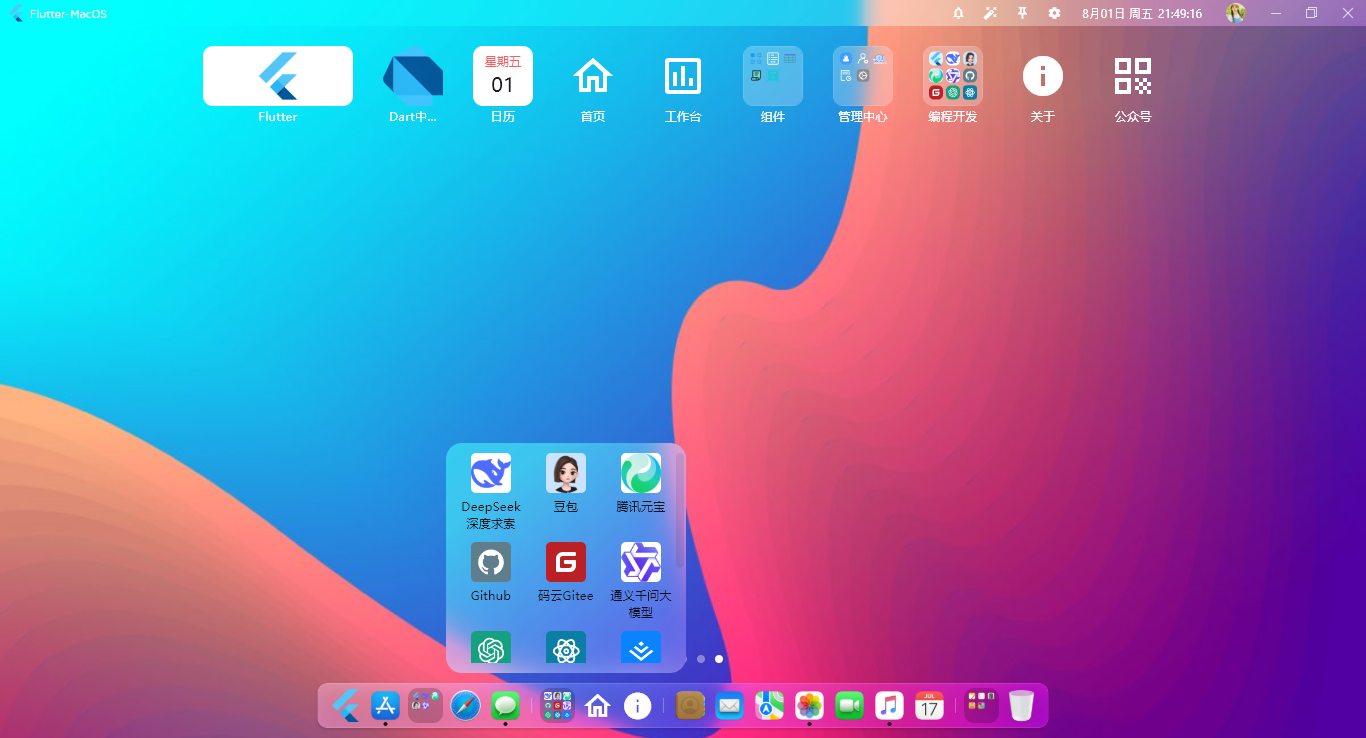Toggle the magic wand effect in the top bar
The width and height of the screenshot is (1366, 738).
click(990, 13)
